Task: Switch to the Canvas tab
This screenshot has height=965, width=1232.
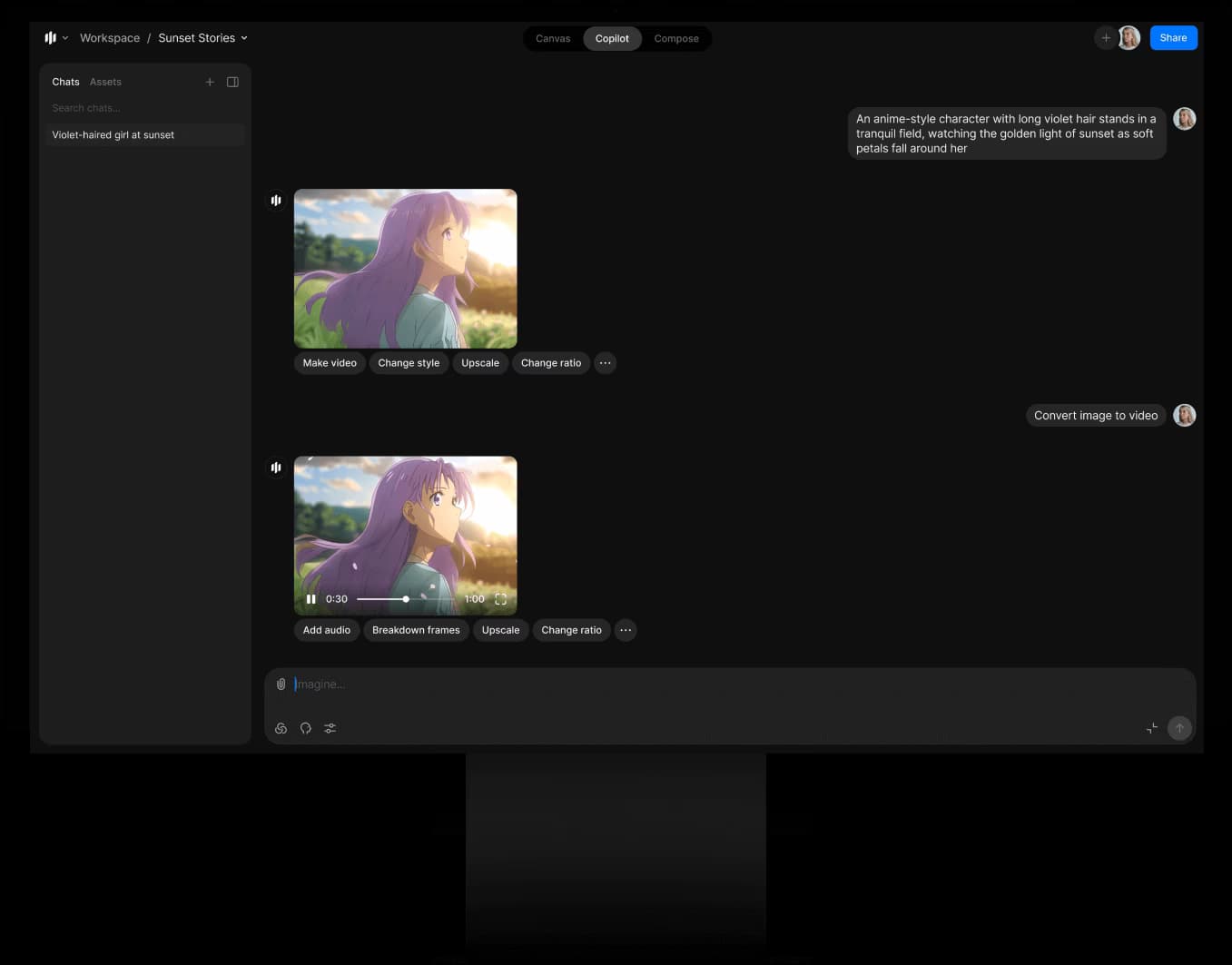Action: [553, 39]
